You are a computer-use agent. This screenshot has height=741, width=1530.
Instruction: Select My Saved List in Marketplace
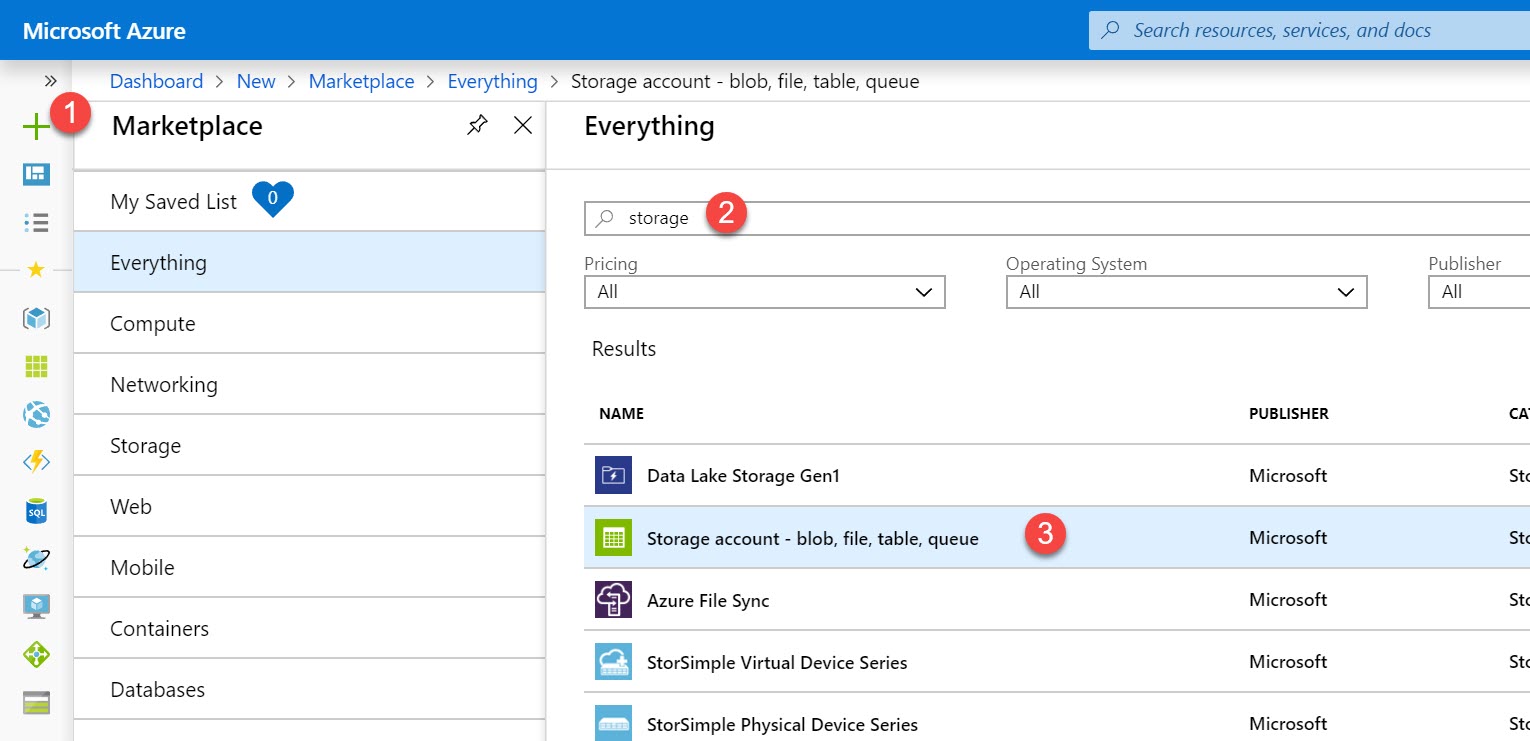(x=309, y=201)
